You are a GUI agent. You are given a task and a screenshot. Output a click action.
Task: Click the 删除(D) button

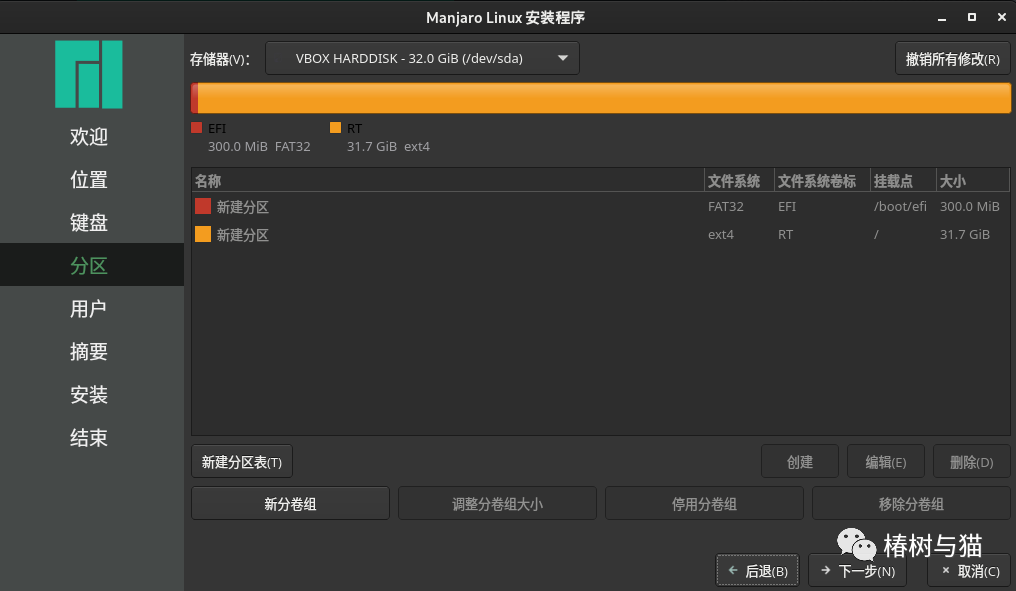(x=971, y=462)
